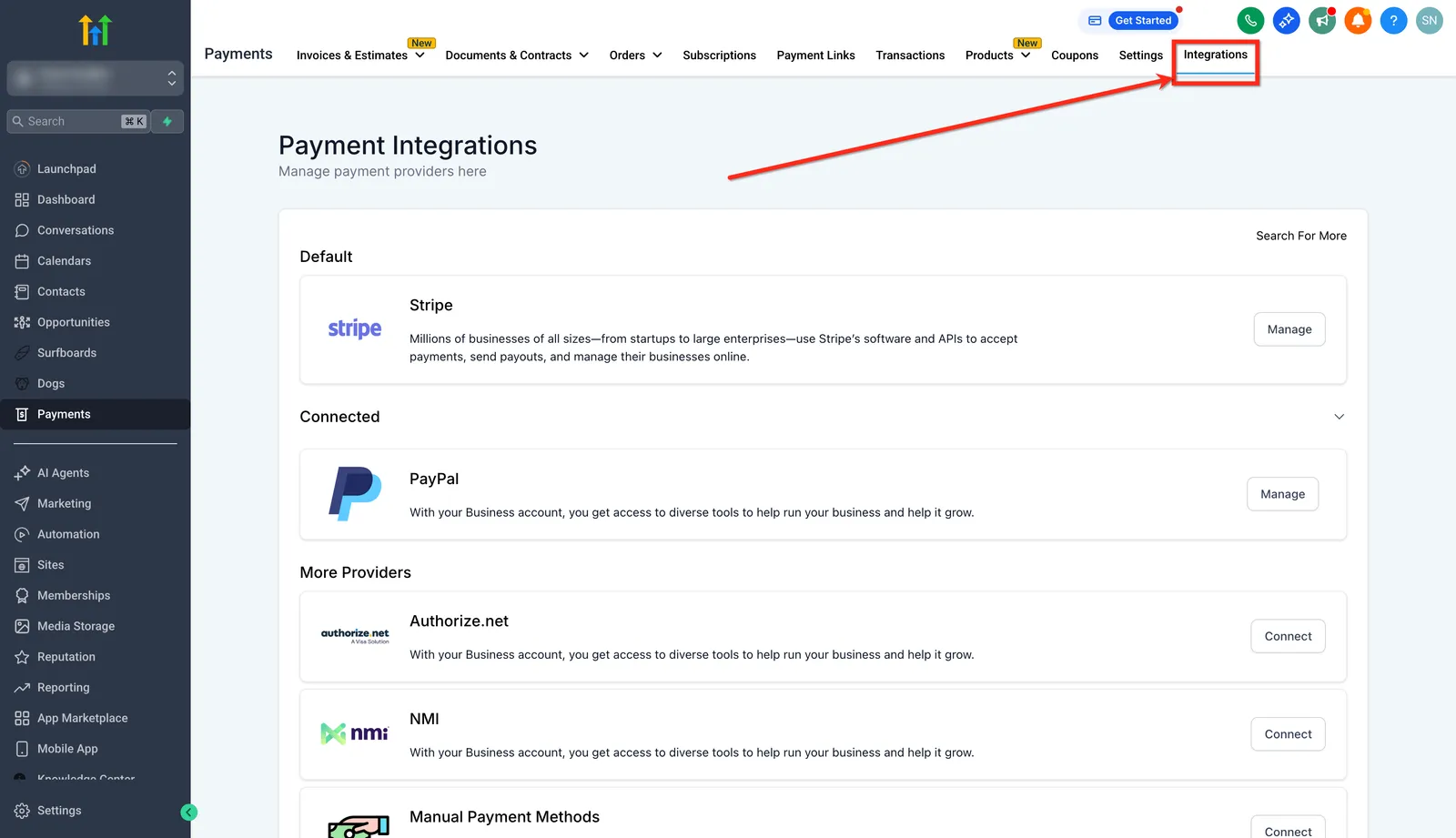Expand the Products dropdown menu

997,55
